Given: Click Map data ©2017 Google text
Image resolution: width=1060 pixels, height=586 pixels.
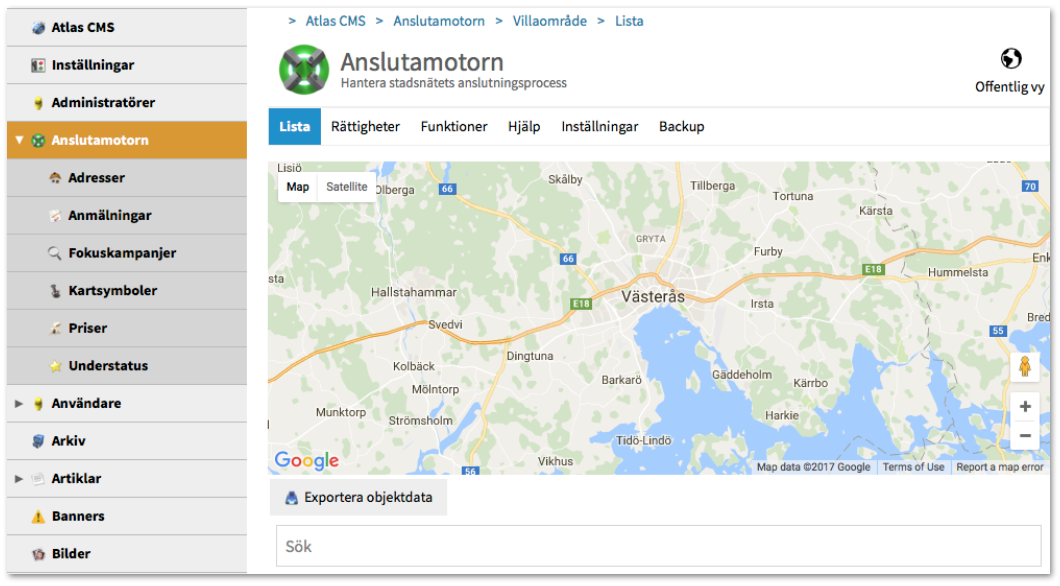Looking at the screenshot, I should tap(813, 467).
